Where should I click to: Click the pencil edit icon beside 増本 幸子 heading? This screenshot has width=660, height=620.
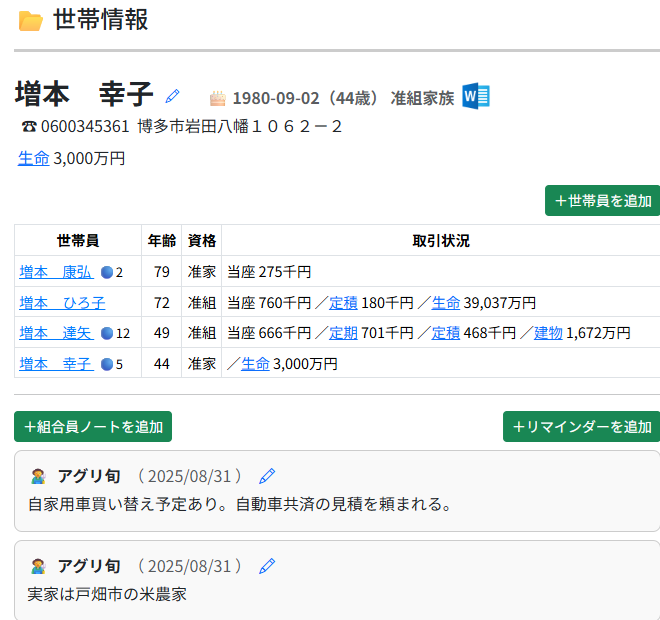click(173, 96)
